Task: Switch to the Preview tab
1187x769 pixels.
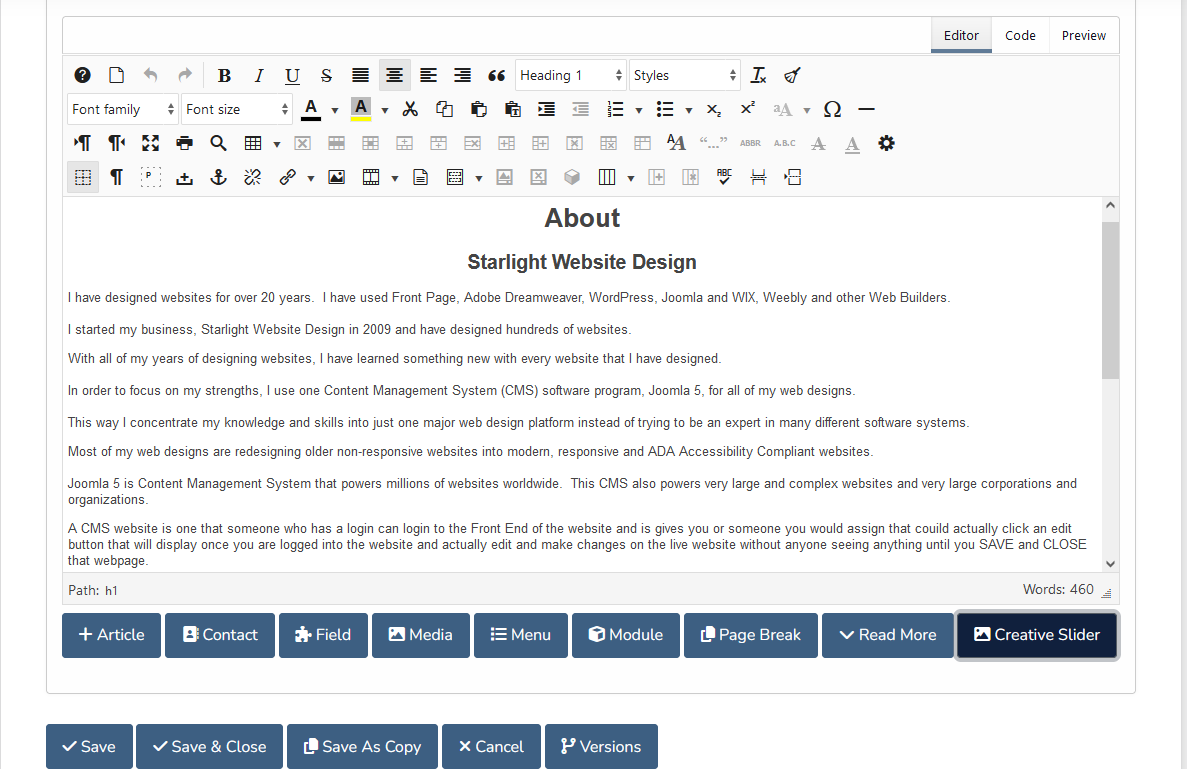Action: coord(1083,35)
